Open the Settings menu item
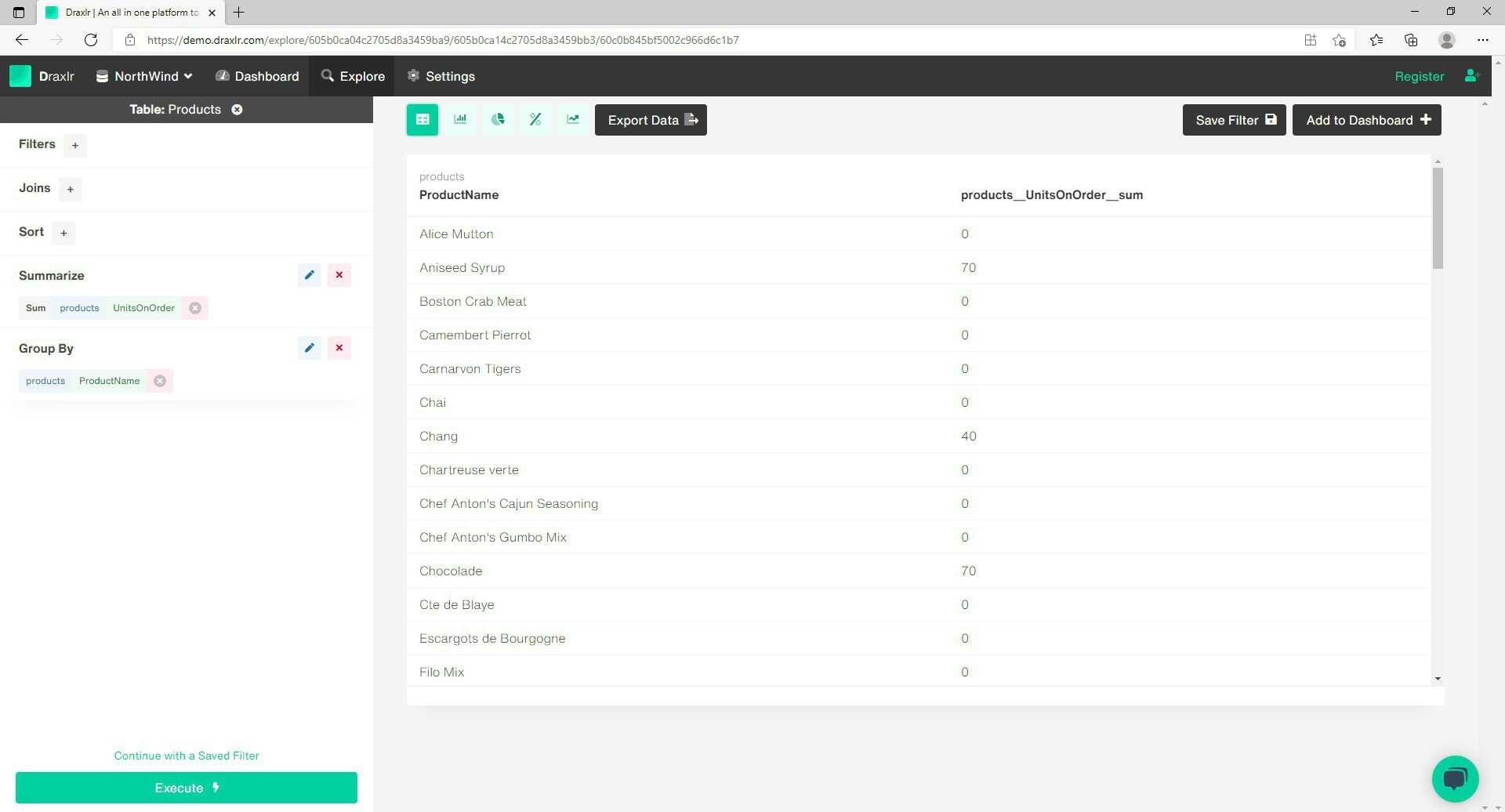Screen dimensions: 1505x812 (441, 76)
